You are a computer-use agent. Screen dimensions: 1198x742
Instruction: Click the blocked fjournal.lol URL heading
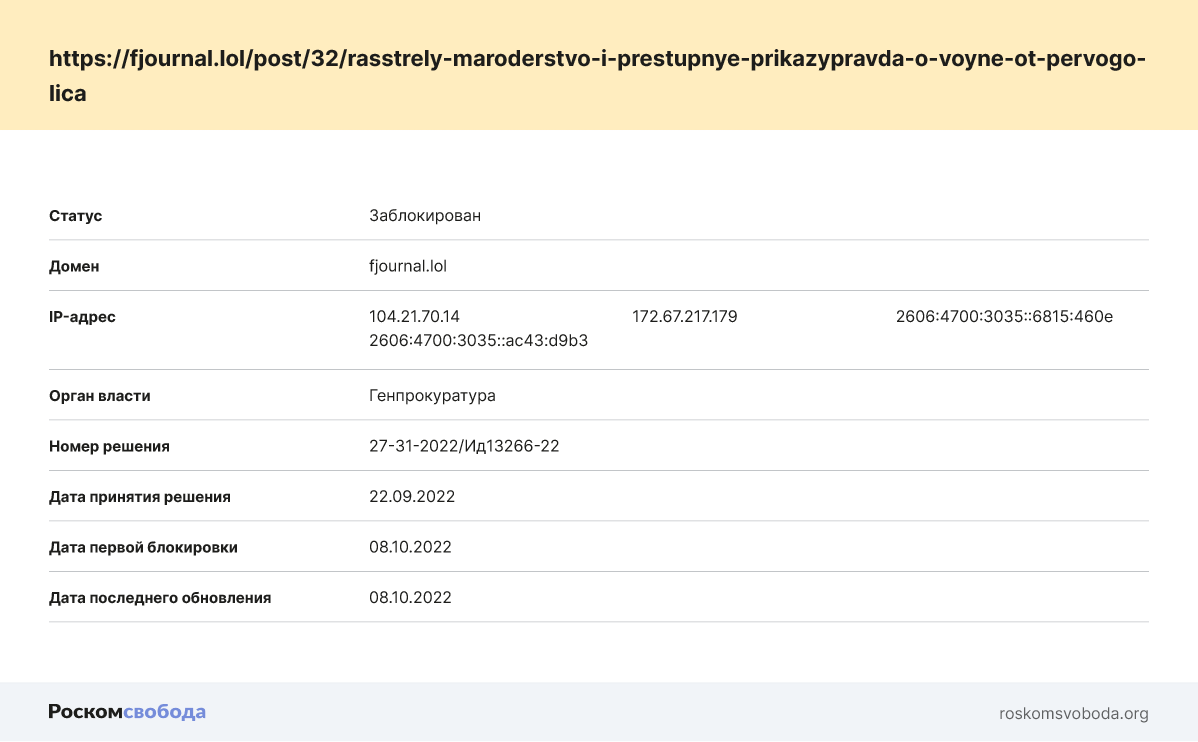tap(597, 76)
